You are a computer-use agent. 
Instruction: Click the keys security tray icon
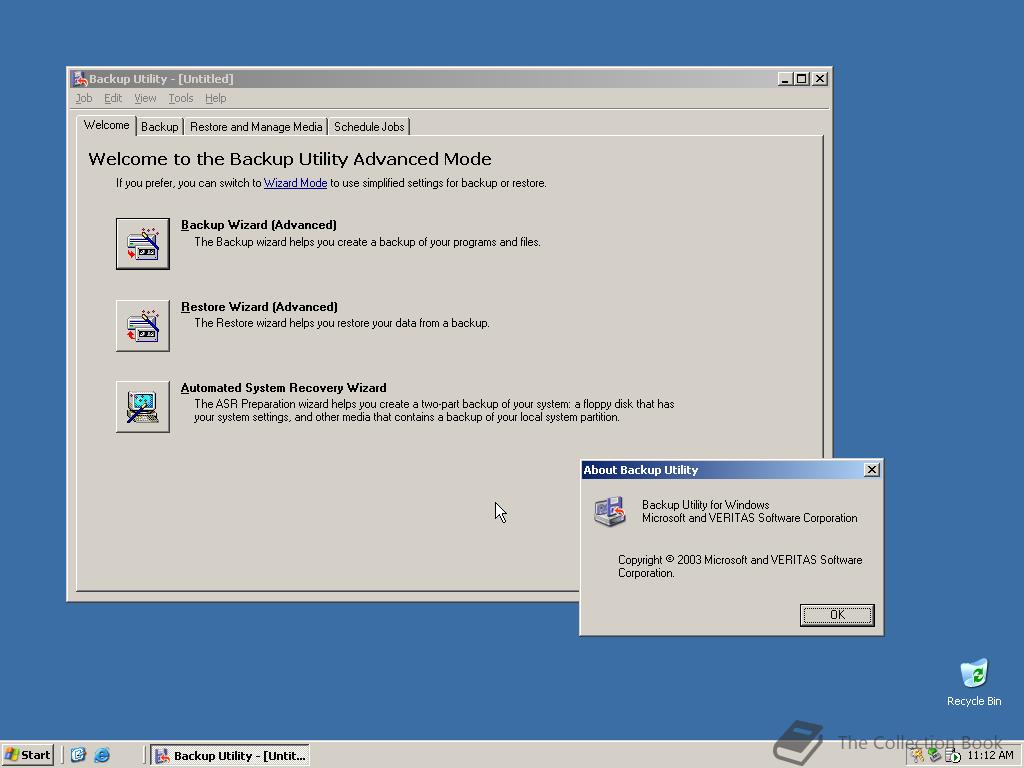click(918, 756)
